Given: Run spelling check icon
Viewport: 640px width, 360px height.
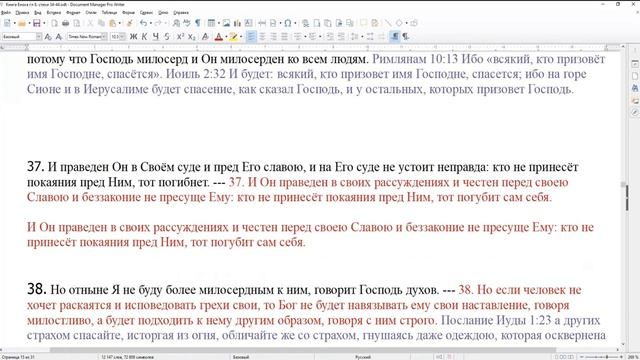Looking at the screenshot, I should coord(187,23).
